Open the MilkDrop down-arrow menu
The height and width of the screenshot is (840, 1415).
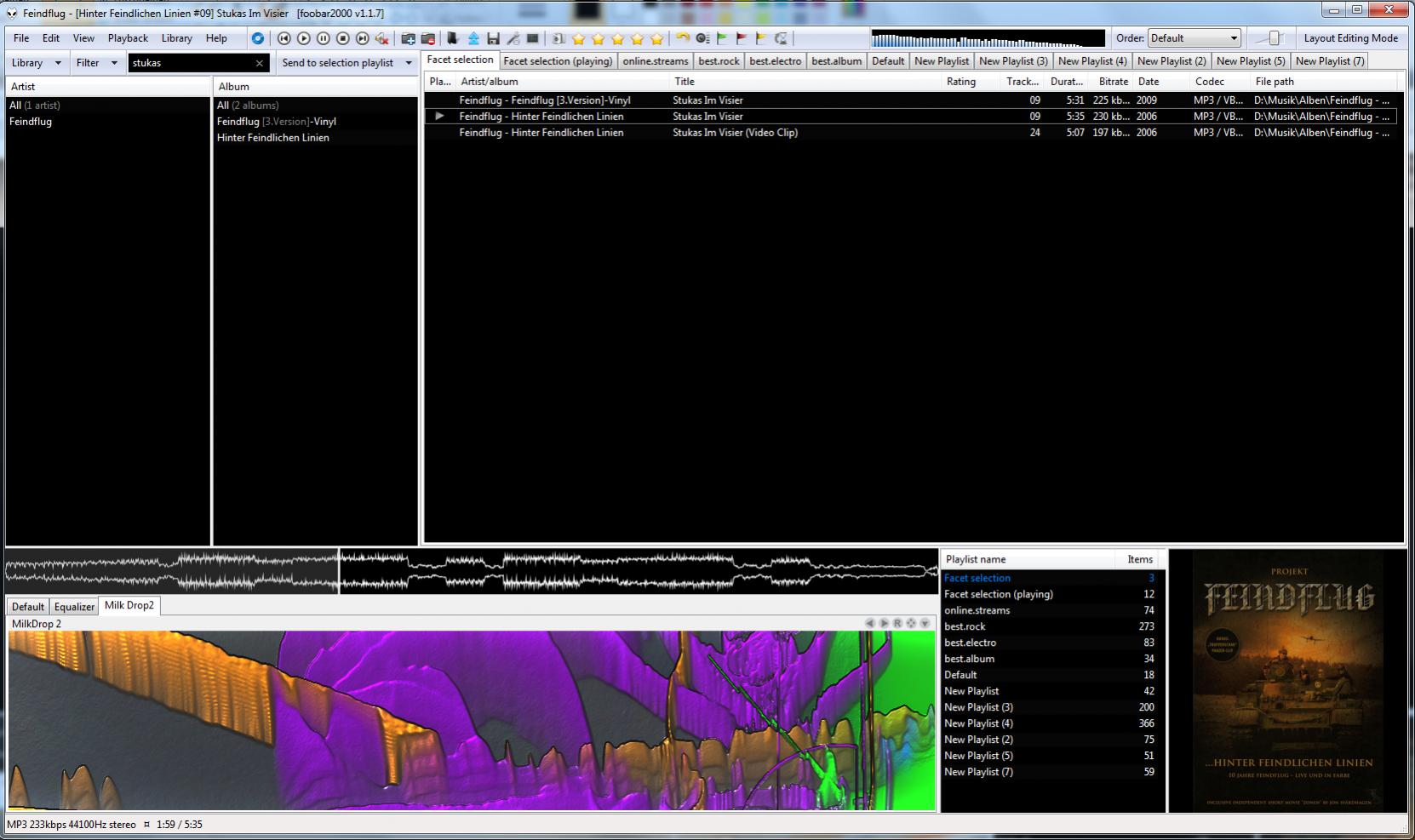click(925, 624)
